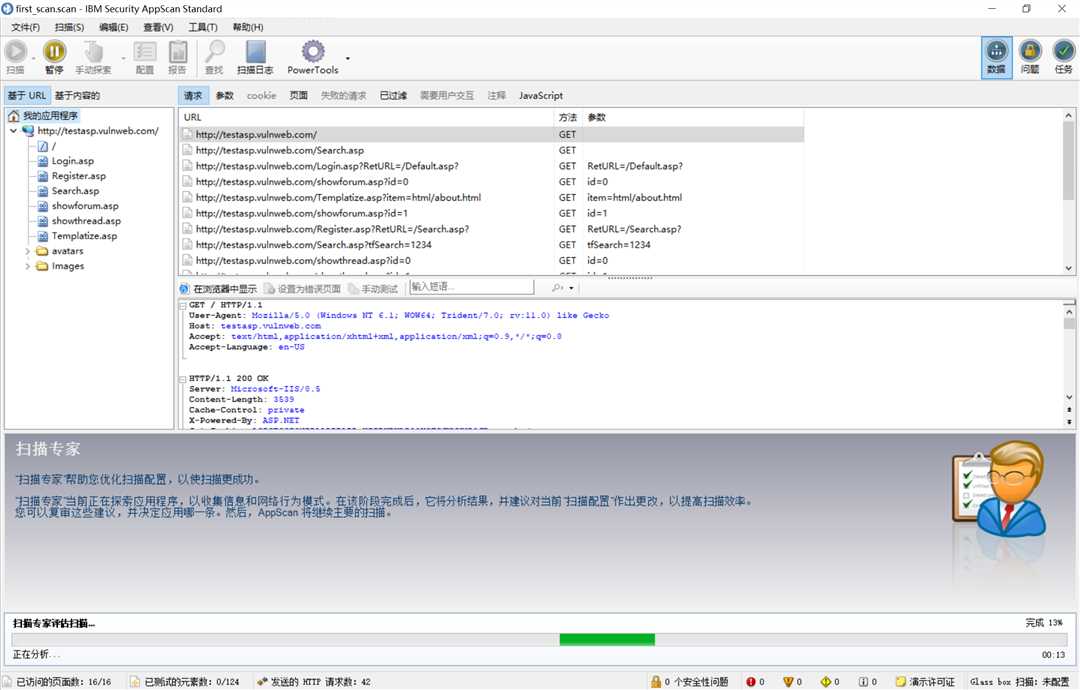Switch to Data view icon
This screenshot has height=690, width=1080.
click(996, 57)
